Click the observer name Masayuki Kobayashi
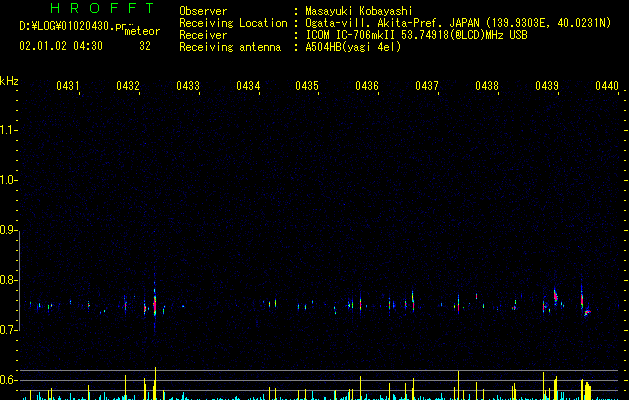This screenshot has height=400, width=629. (359, 11)
